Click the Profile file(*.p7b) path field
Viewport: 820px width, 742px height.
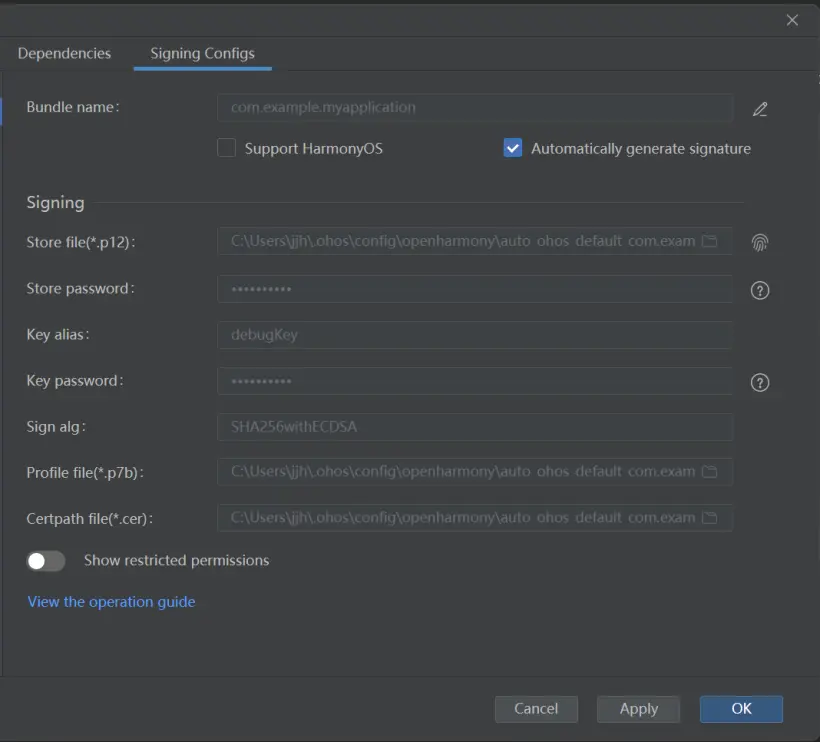[475, 472]
